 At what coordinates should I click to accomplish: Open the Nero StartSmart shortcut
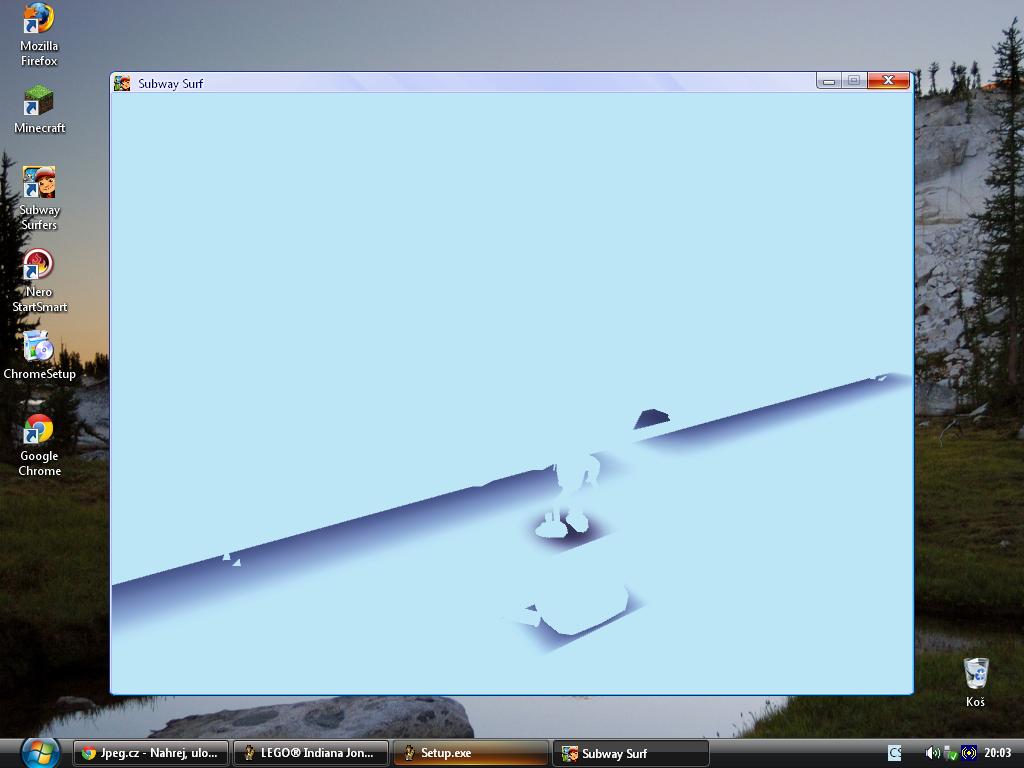point(39,281)
